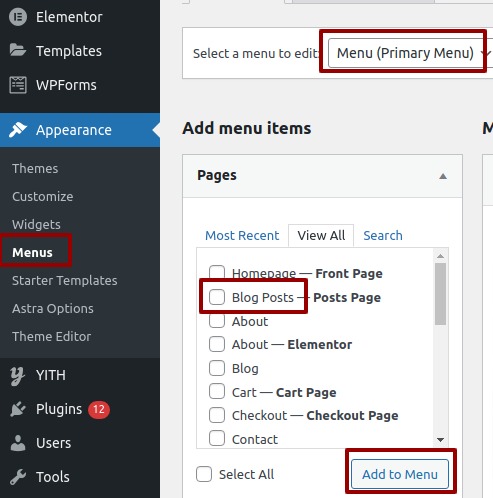Toggle the Select All checkbox

(204, 474)
